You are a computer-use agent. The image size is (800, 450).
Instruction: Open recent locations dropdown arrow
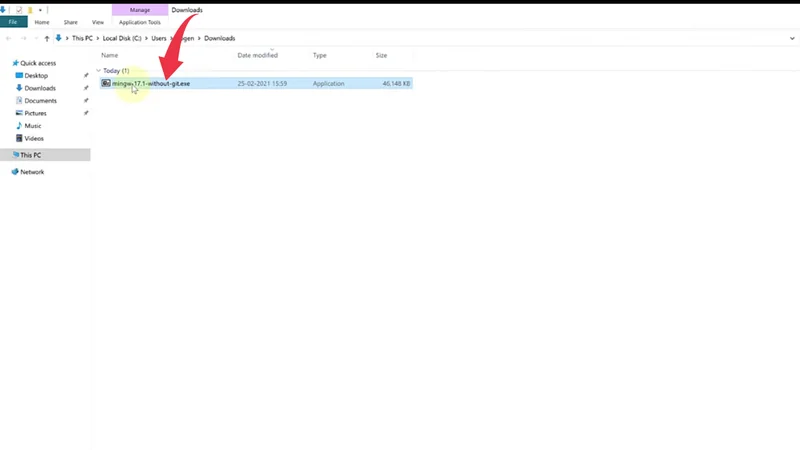click(x=34, y=38)
